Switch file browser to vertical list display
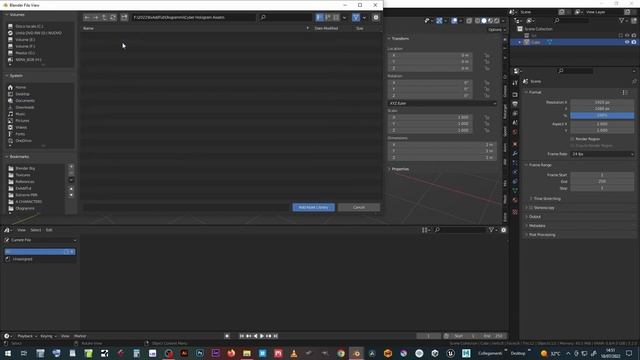Image resolution: width=640 pixels, height=360 pixels. [x=320, y=18]
